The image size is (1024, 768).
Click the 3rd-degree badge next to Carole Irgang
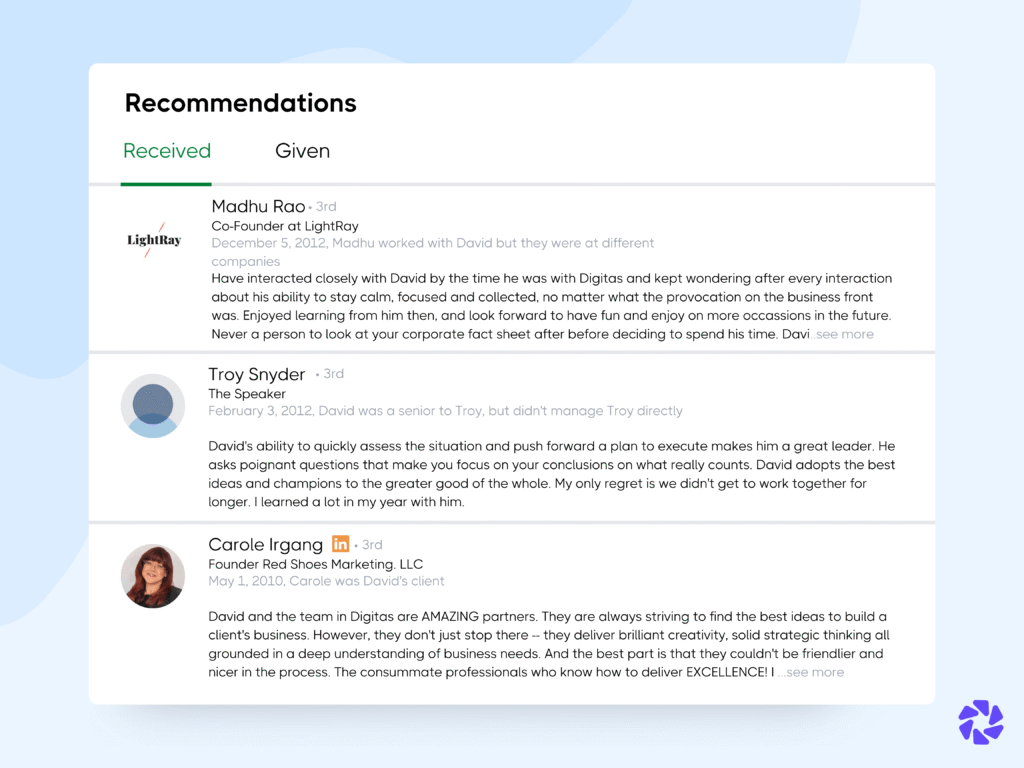coord(371,544)
